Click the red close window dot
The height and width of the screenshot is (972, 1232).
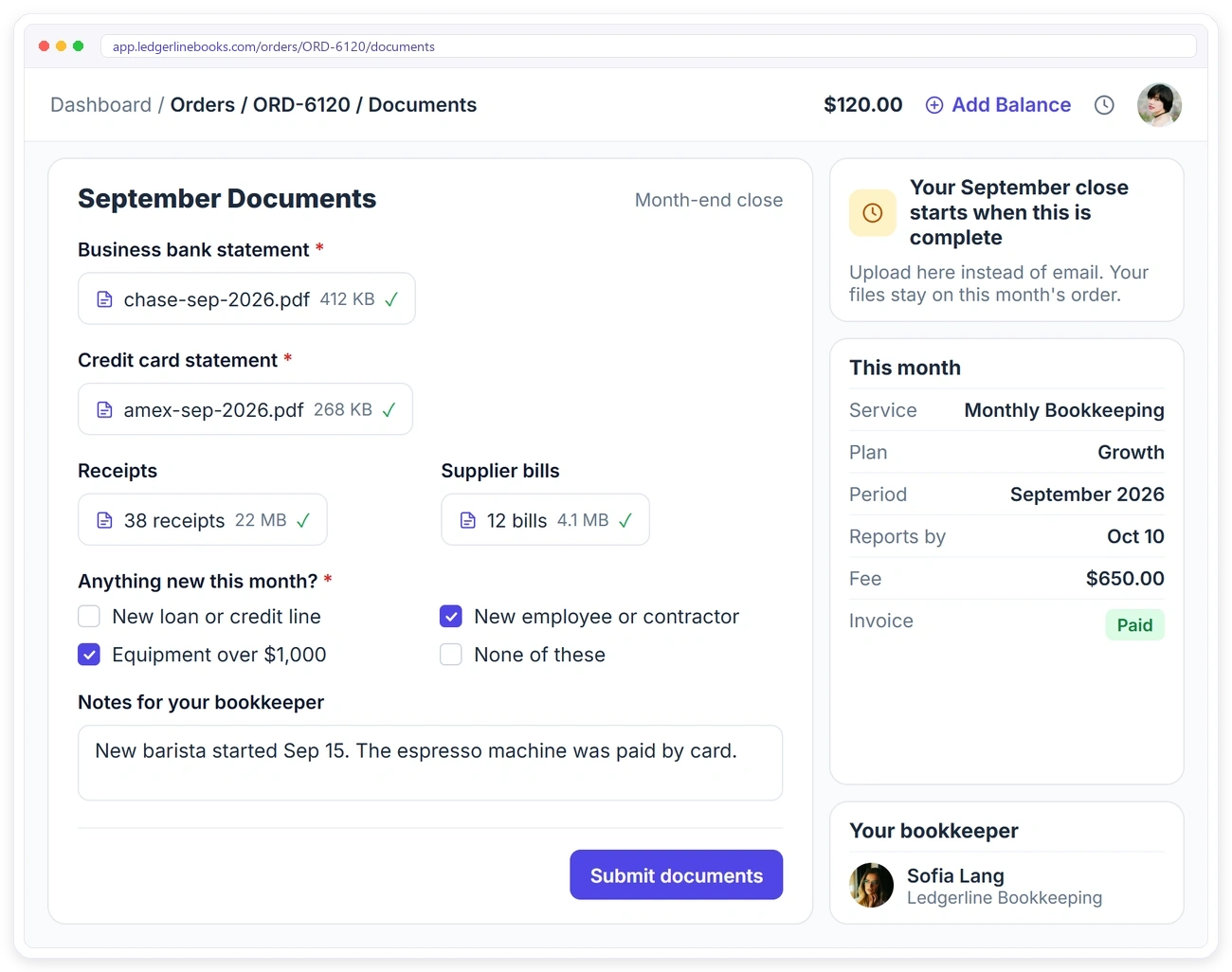44,45
